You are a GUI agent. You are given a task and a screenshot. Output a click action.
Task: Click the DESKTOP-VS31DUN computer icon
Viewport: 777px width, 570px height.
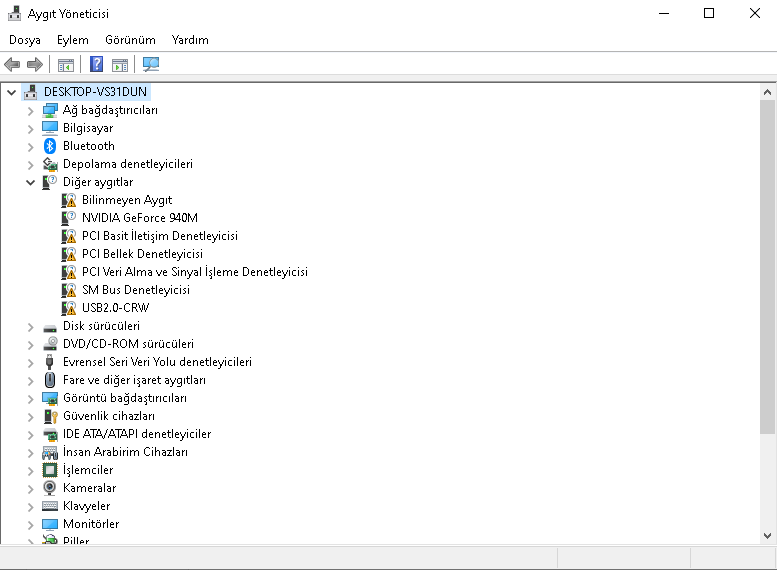point(31,92)
